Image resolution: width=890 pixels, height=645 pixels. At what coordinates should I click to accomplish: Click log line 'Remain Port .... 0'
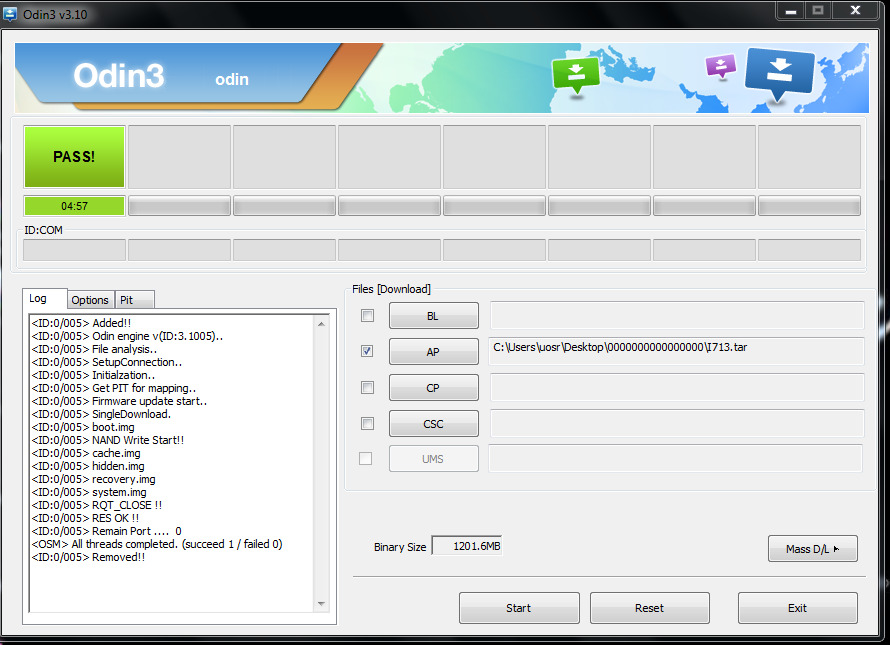(107, 531)
